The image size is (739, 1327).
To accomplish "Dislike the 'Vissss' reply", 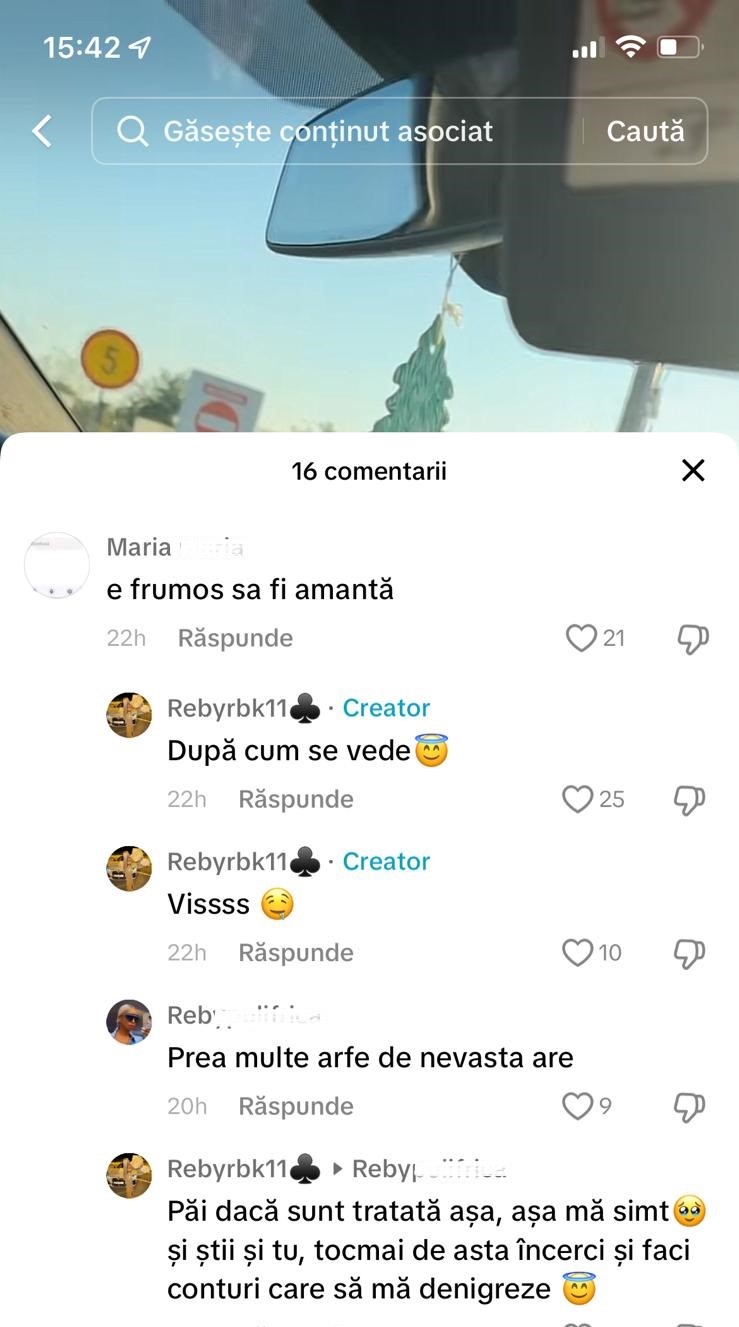I will tap(689, 954).
